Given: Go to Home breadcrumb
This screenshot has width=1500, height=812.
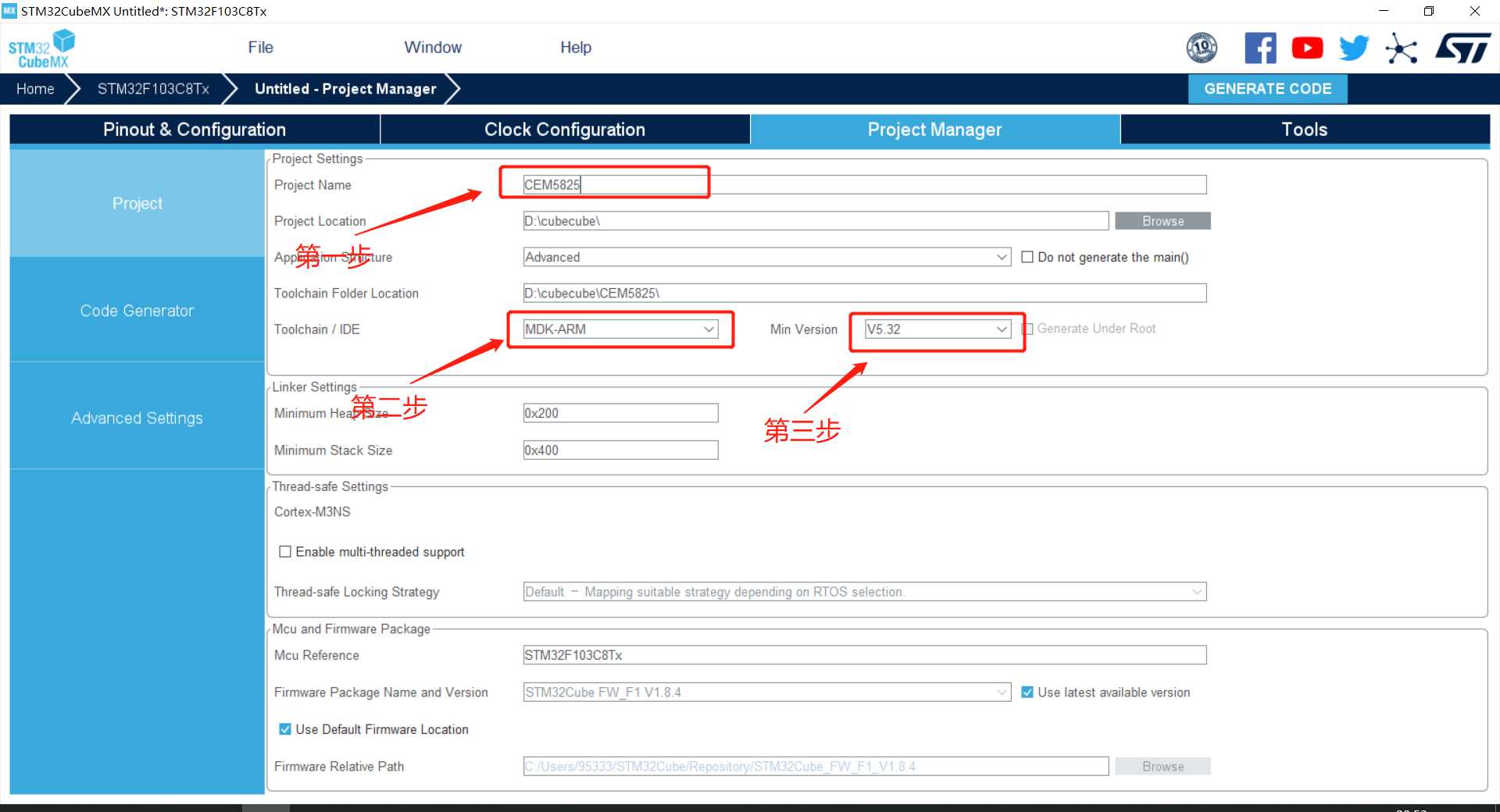Looking at the screenshot, I should click(x=35, y=89).
